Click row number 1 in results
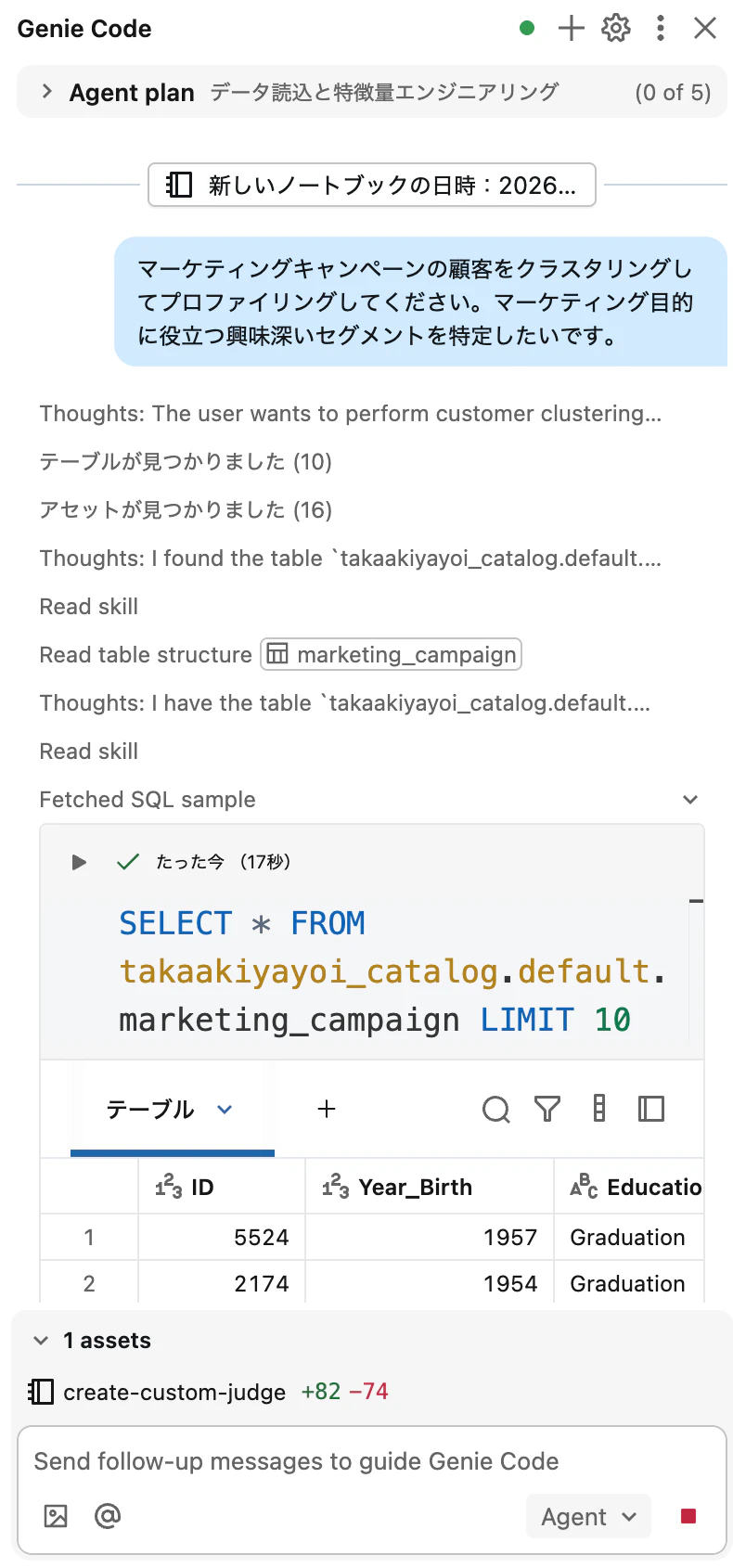Viewport: 733px width, 1568px height. [x=89, y=1237]
